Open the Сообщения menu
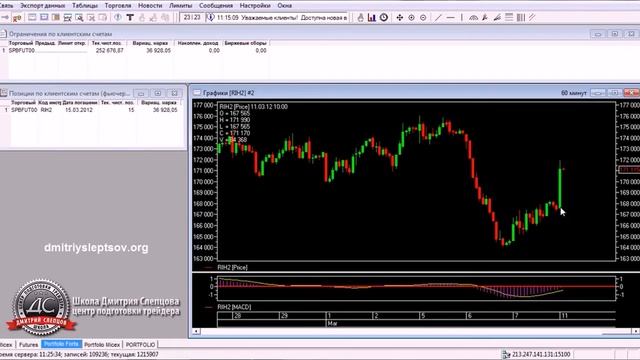This screenshot has height=360, width=640. [x=216, y=6]
